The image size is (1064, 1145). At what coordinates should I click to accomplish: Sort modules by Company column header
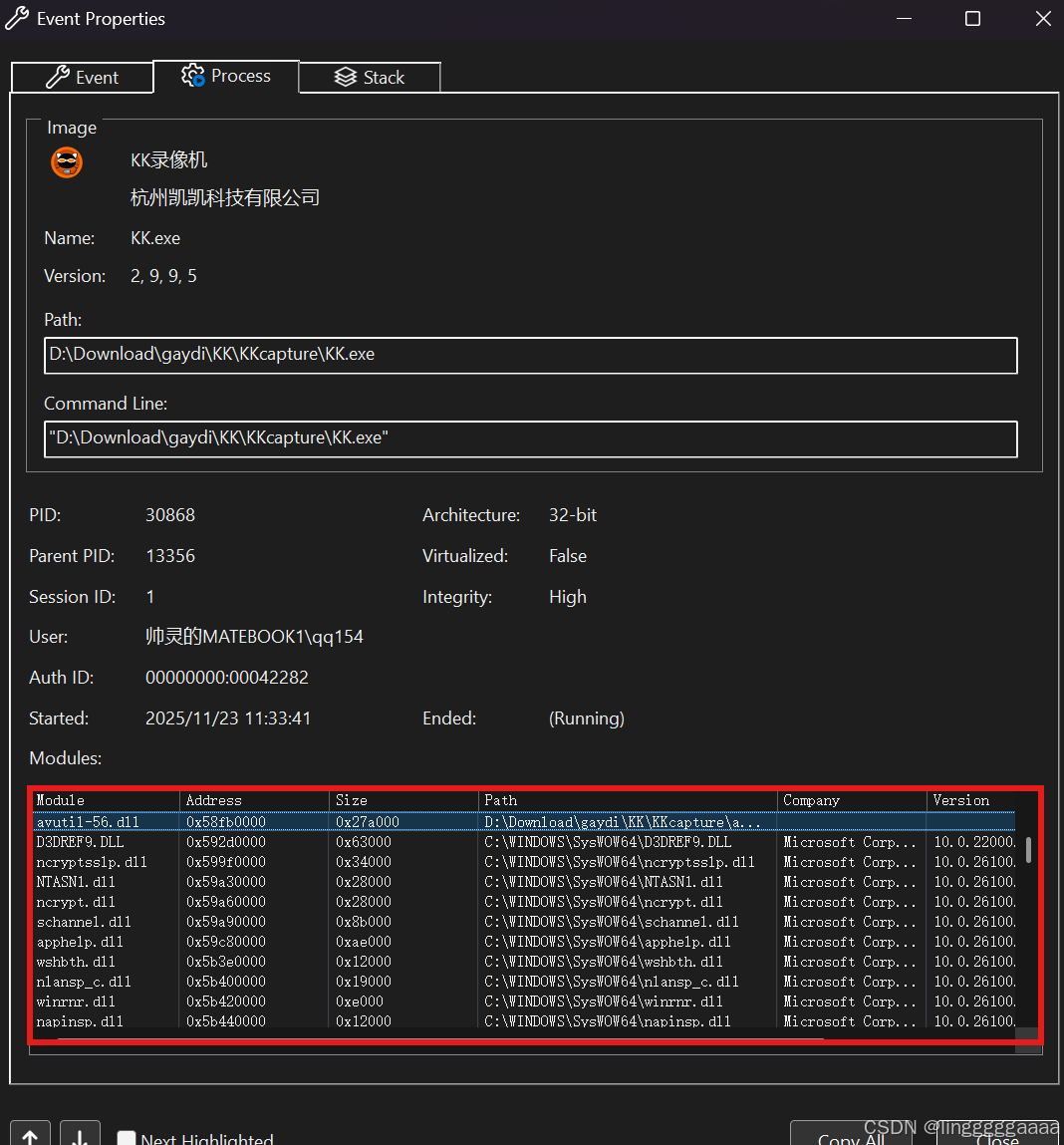[852, 800]
